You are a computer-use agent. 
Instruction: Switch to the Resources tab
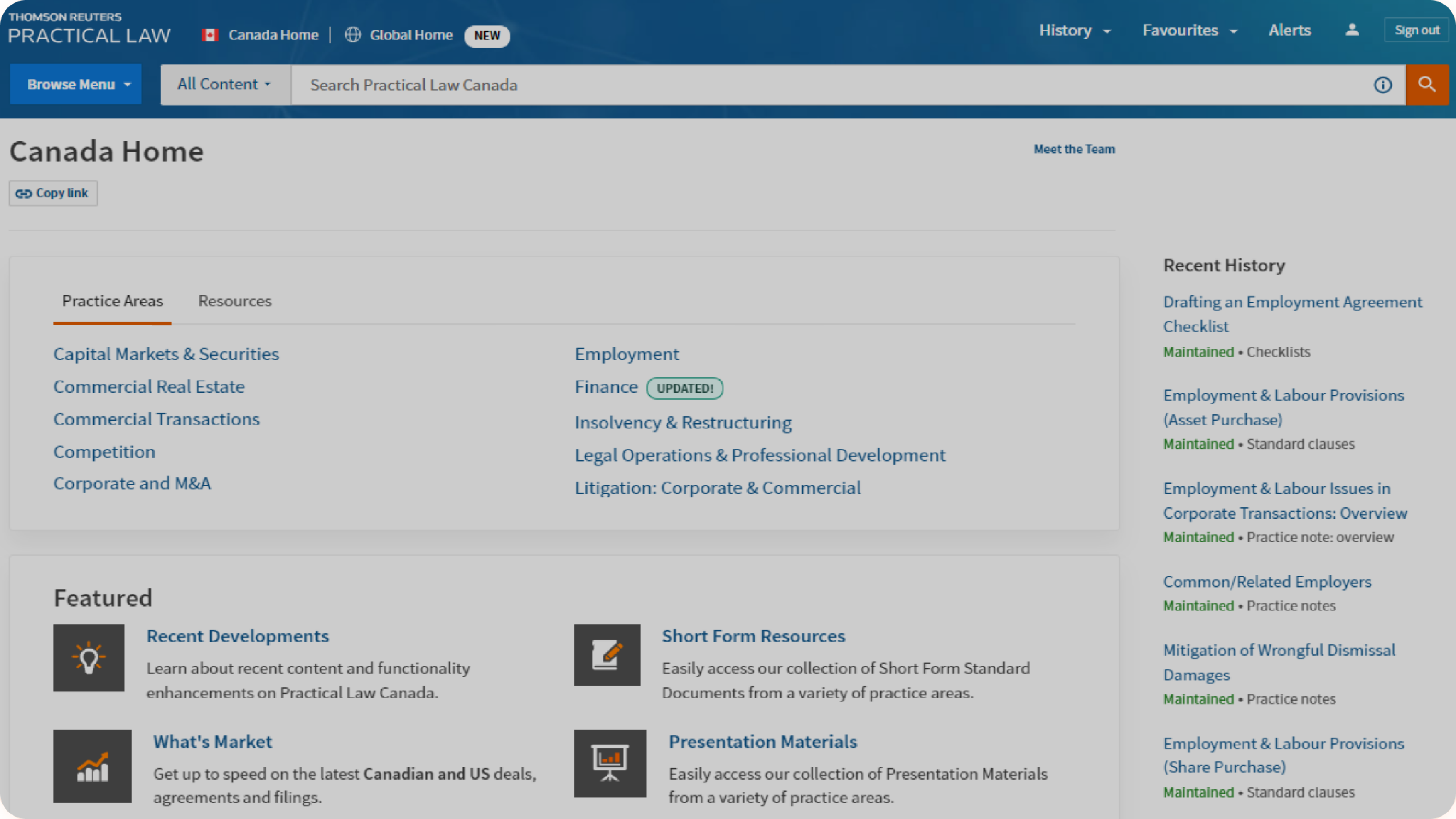tap(234, 300)
